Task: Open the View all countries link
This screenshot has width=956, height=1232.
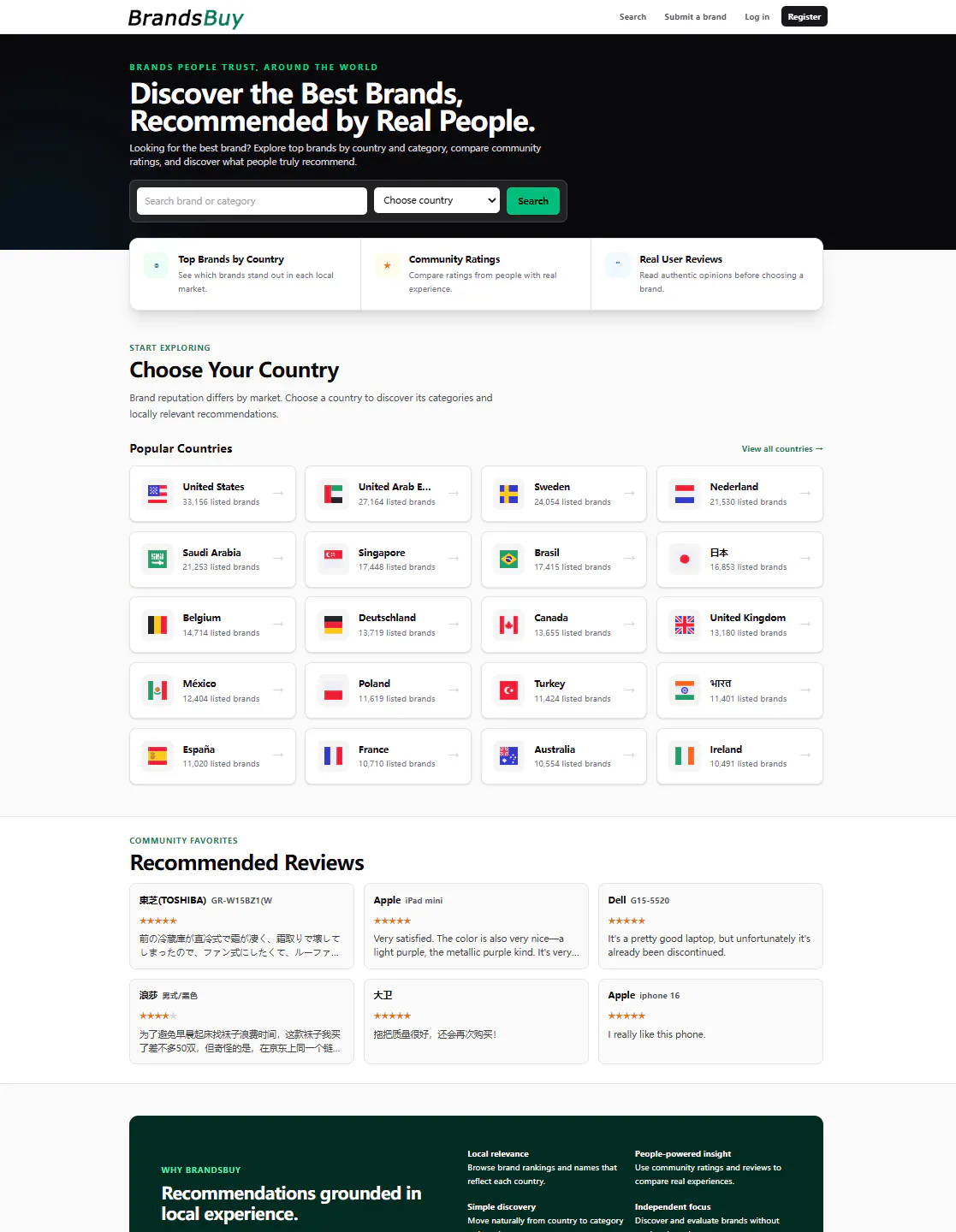Action: tap(782, 449)
